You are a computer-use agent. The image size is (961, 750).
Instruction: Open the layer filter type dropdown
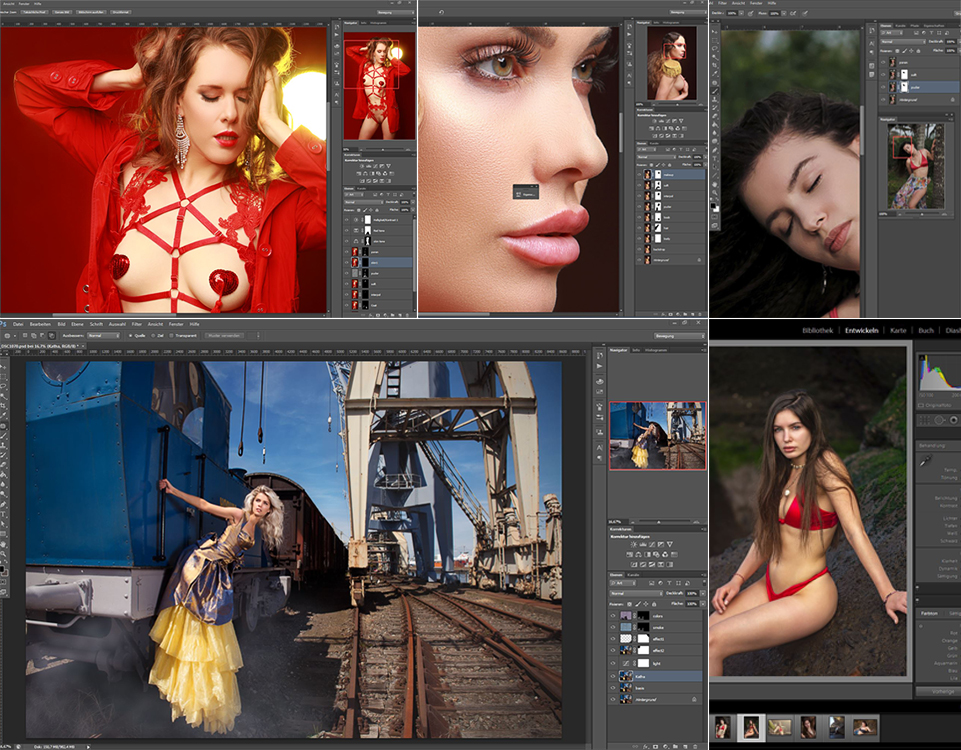625,583
